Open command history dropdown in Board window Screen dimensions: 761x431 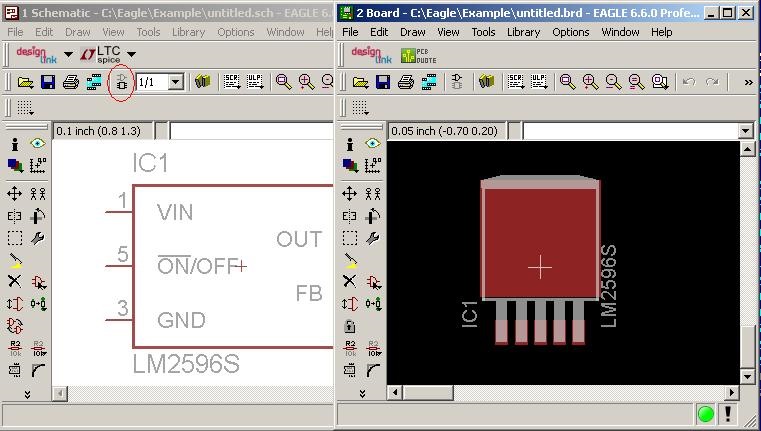[x=746, y=131]
